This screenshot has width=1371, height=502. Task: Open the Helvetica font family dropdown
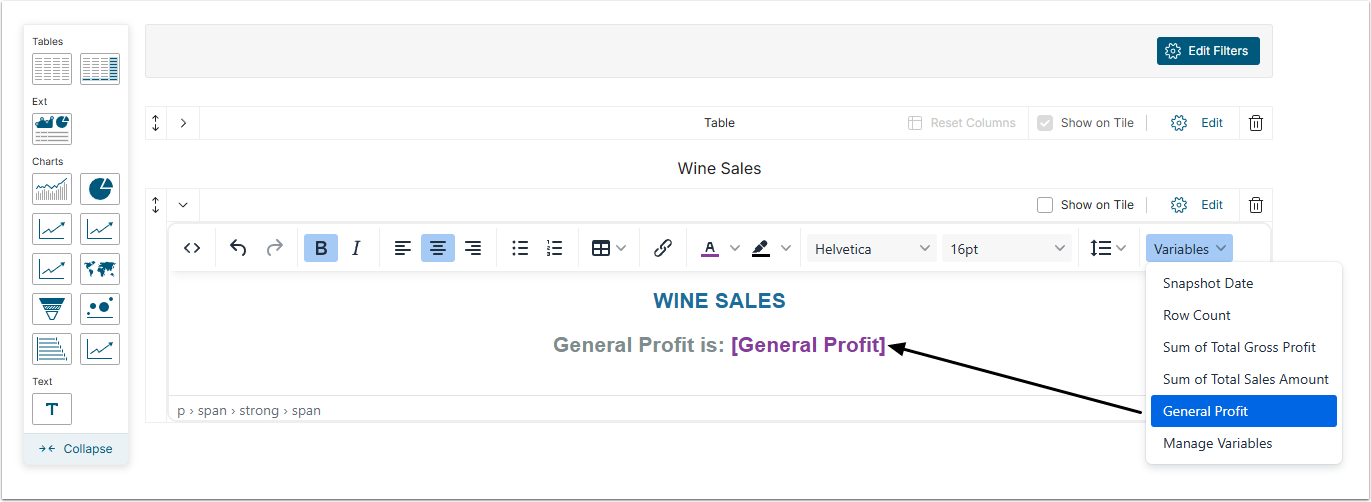(871, 249)
